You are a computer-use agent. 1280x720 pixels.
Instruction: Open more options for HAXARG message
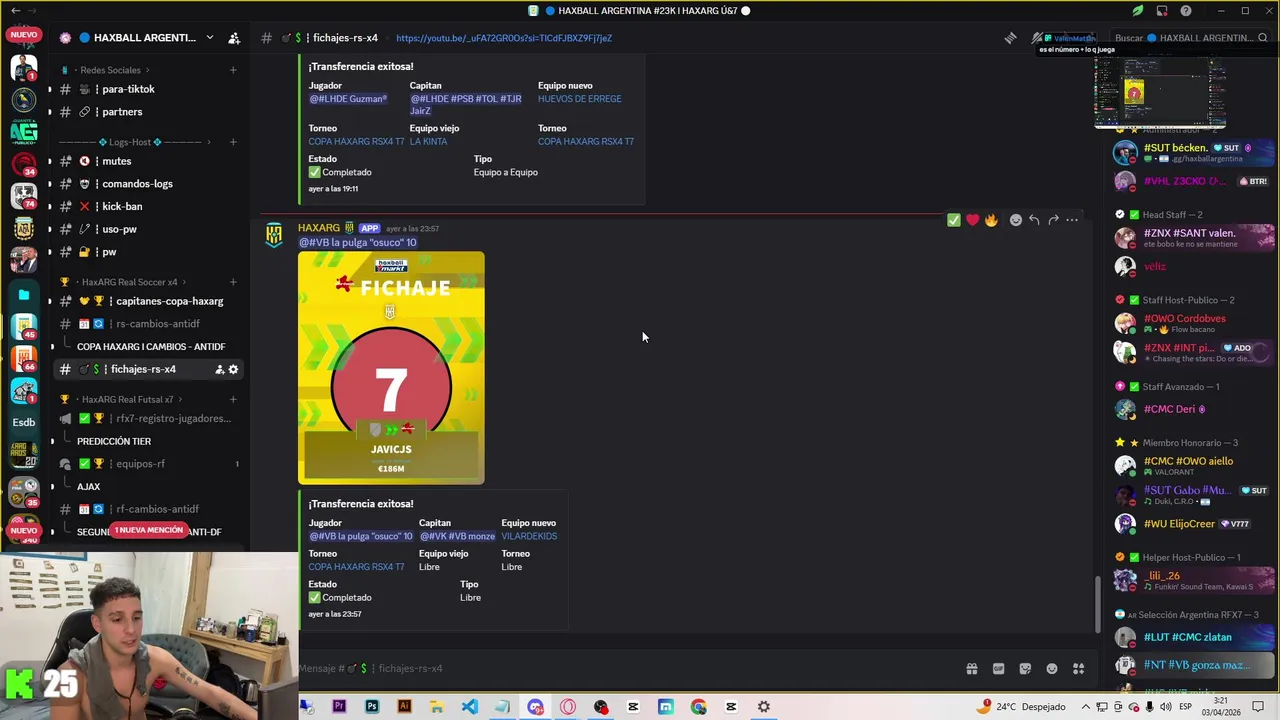[1072, 220]
